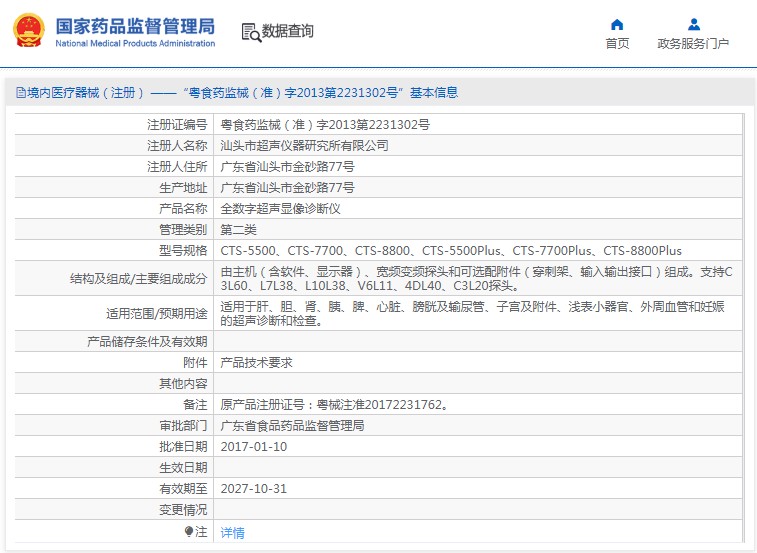Select expiry date 2027-10-31
Image resolution: width=757 pixels, height=553 pixels.
click(253, 489)
